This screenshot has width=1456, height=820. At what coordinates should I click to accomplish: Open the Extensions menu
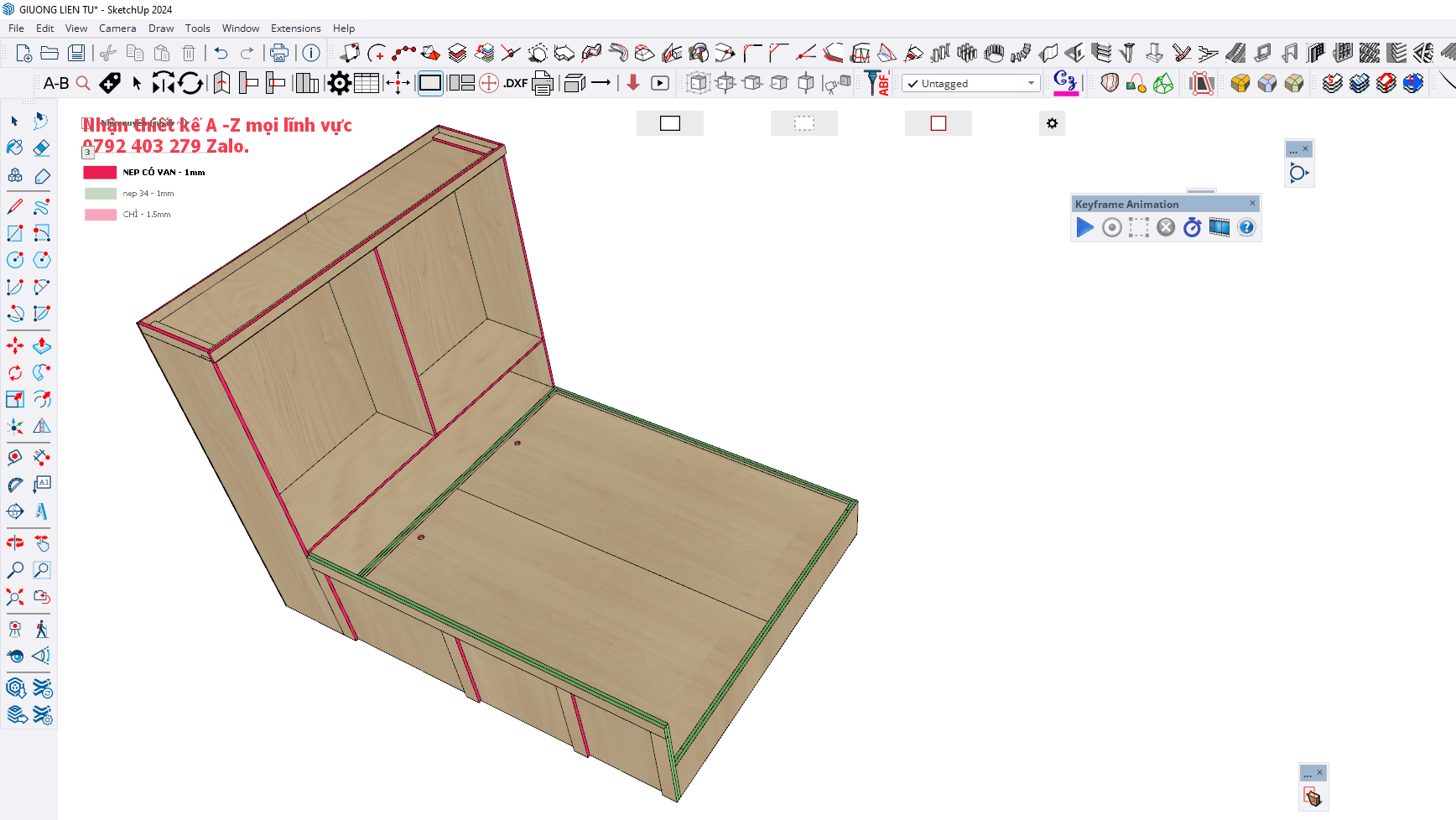click(295, 29)
